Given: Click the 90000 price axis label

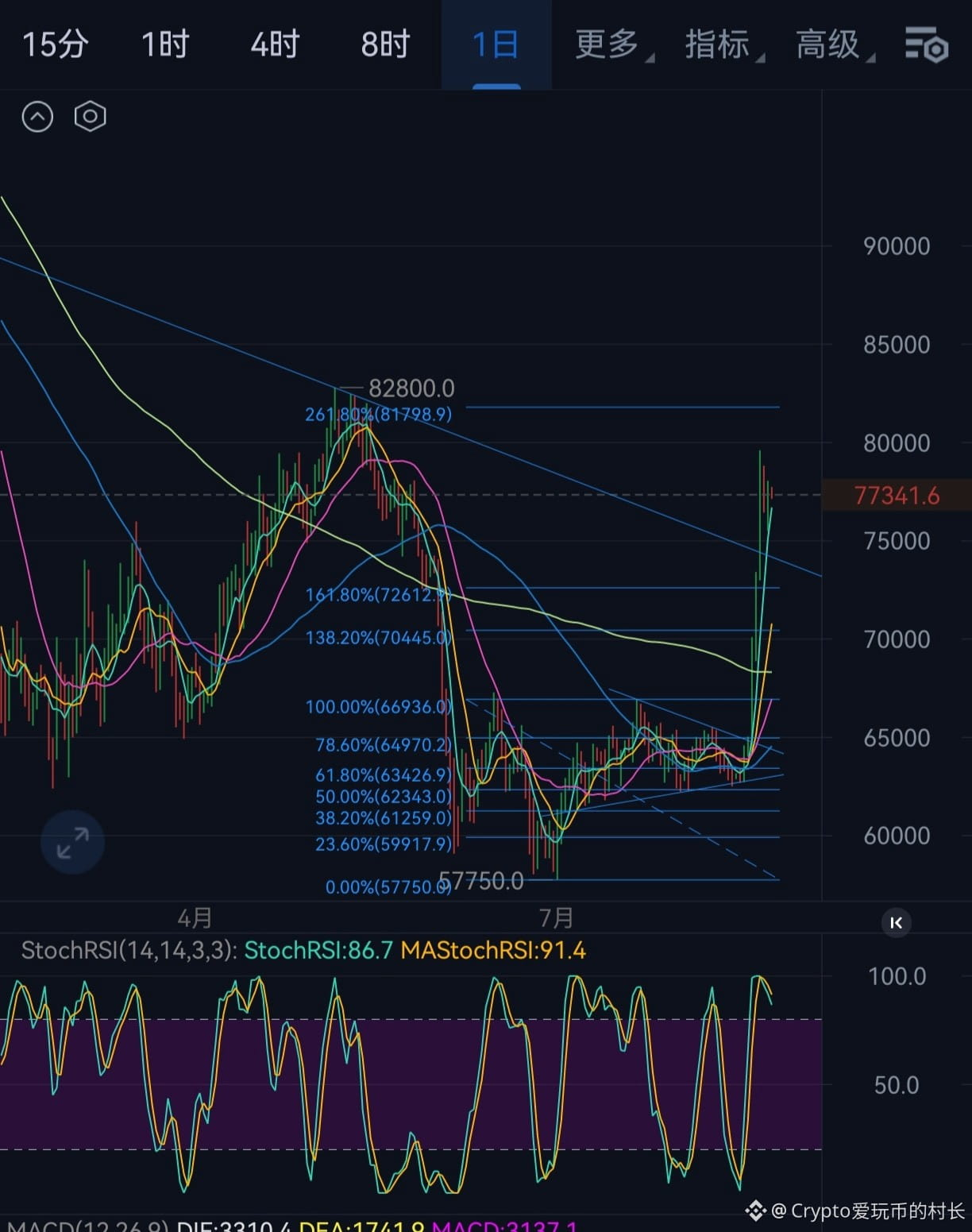Looking at the screenshot, I should [897, 246].
